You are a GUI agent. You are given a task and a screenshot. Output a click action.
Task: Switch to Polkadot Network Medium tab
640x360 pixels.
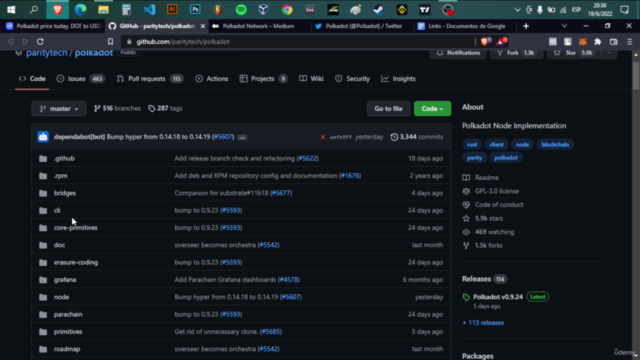point(258,26)
